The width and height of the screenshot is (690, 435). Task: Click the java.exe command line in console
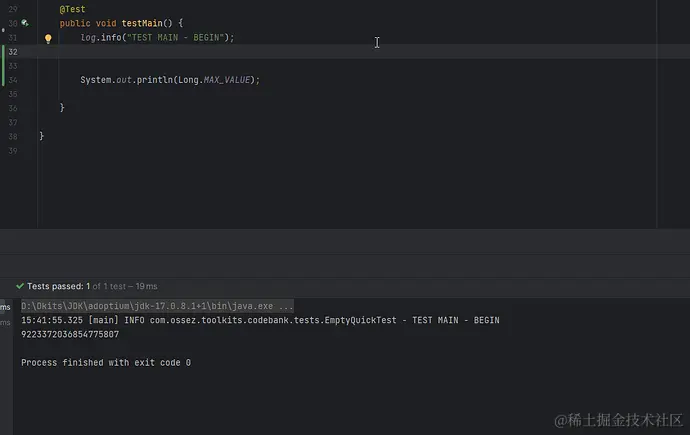tap(157, 306)
